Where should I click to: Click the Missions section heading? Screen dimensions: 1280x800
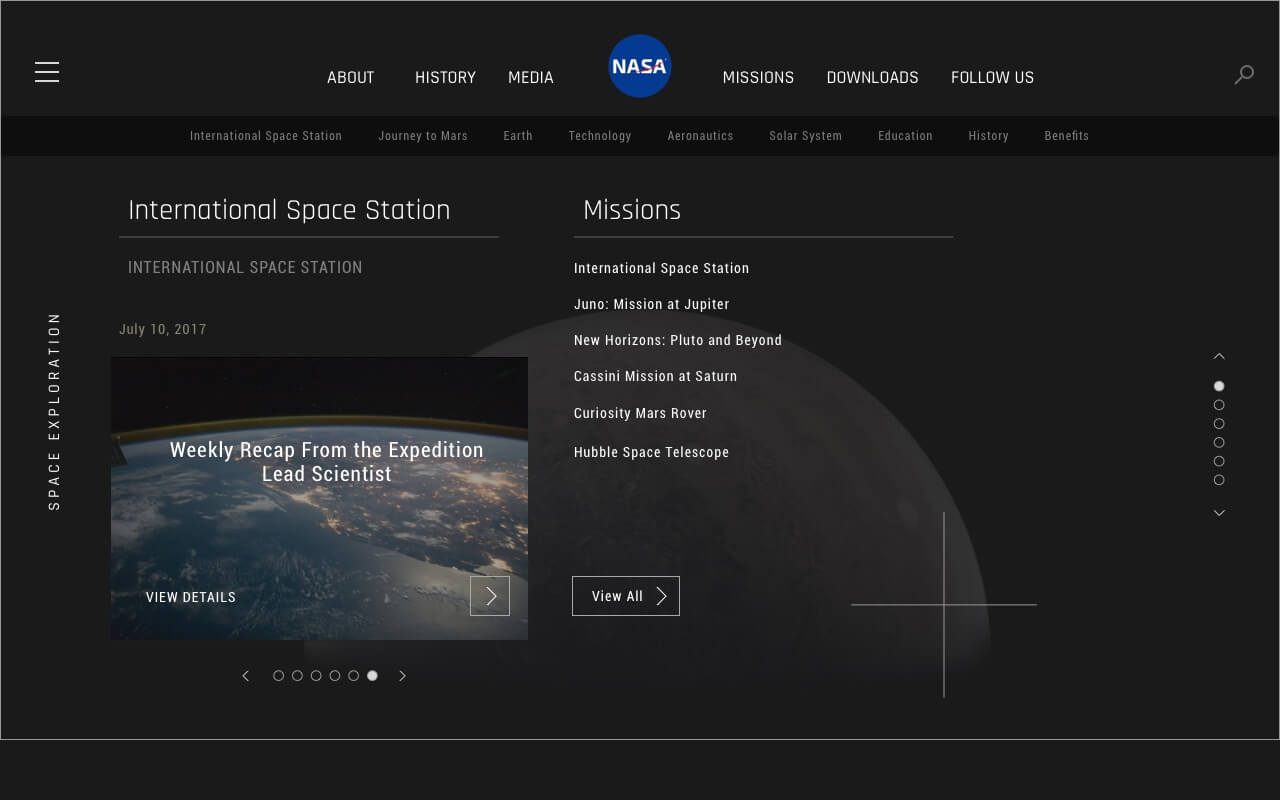pyautogui.click(x=632, y=210)
